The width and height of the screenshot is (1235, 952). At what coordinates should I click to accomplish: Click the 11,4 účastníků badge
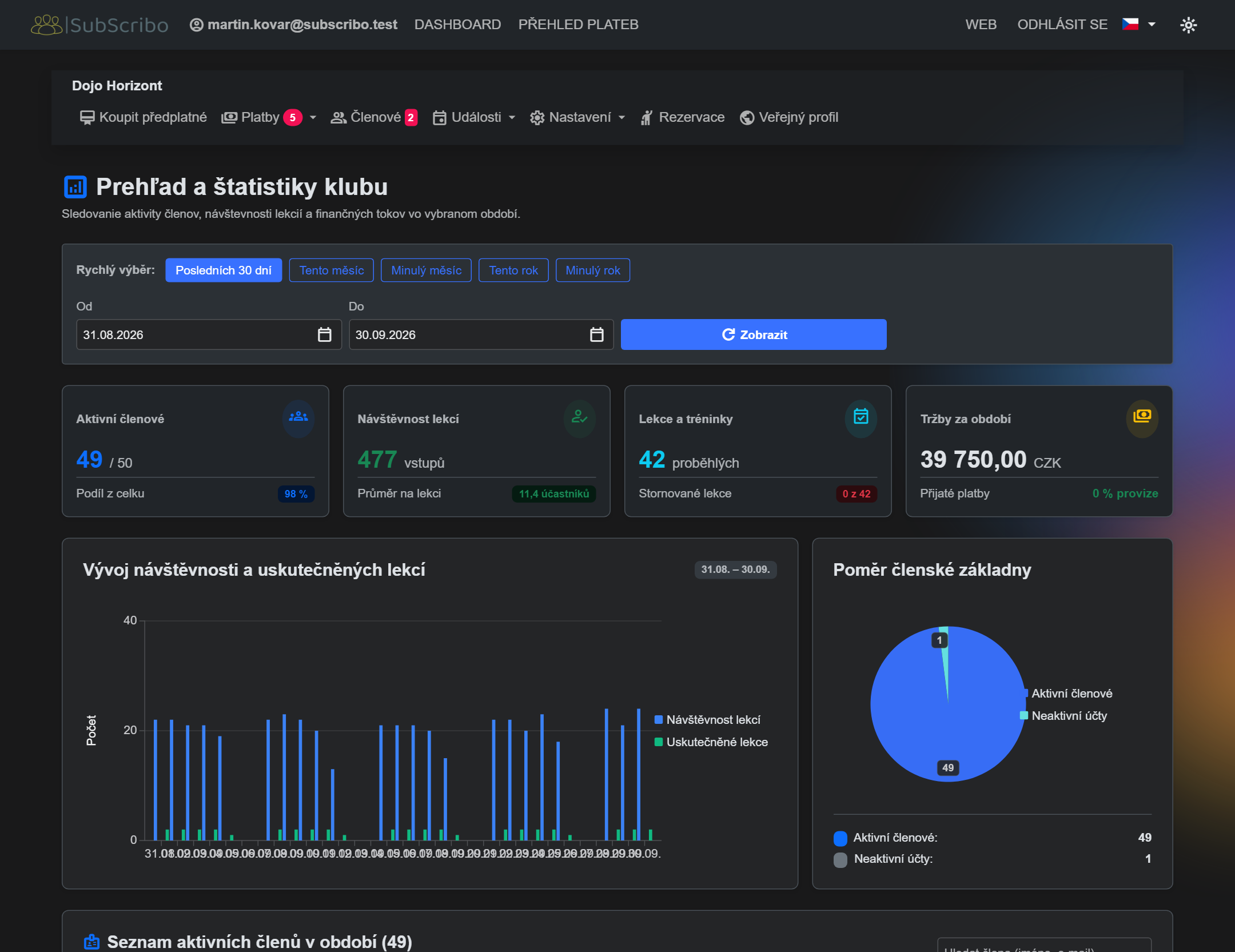click(554, 493)
